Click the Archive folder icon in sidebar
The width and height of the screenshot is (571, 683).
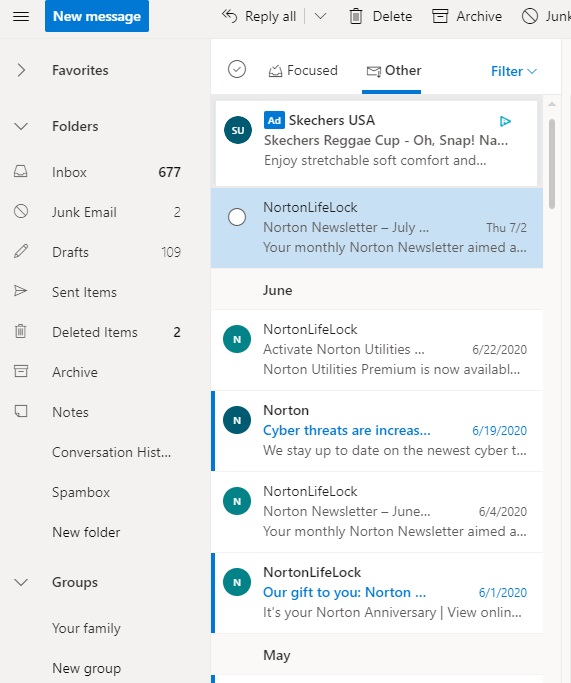point(20,372)
